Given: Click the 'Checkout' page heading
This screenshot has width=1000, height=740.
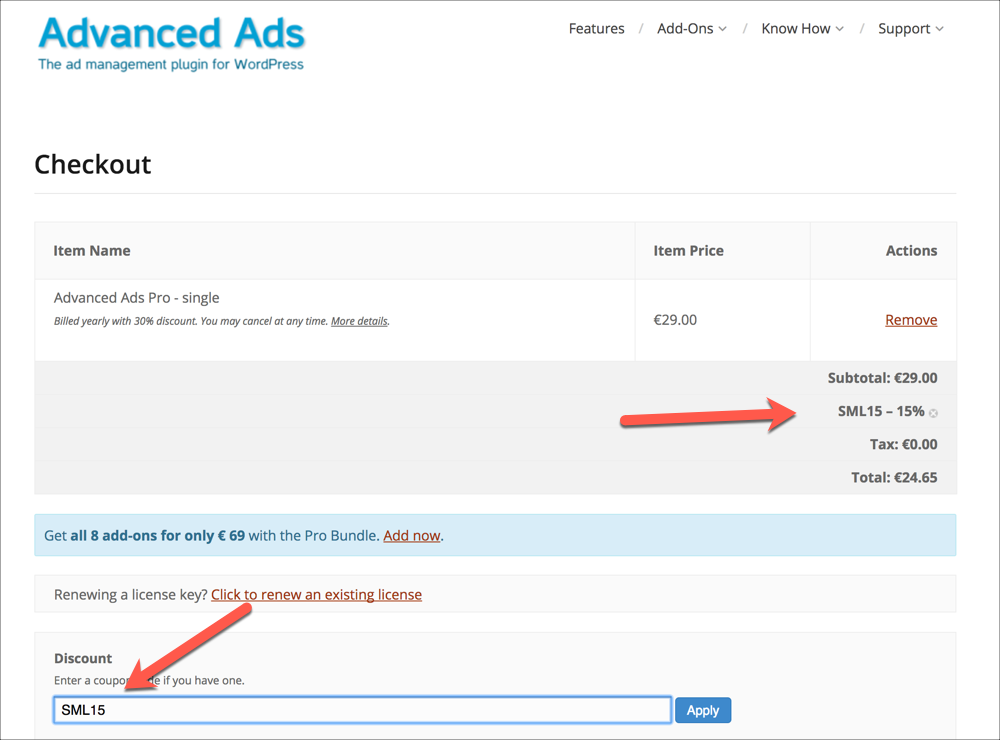Looking at the screenshot, I should (93, 165).
